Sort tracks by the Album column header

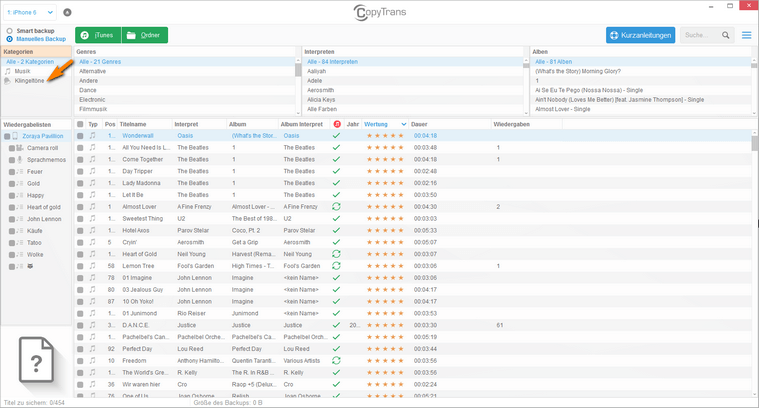(x=238, y=124)
